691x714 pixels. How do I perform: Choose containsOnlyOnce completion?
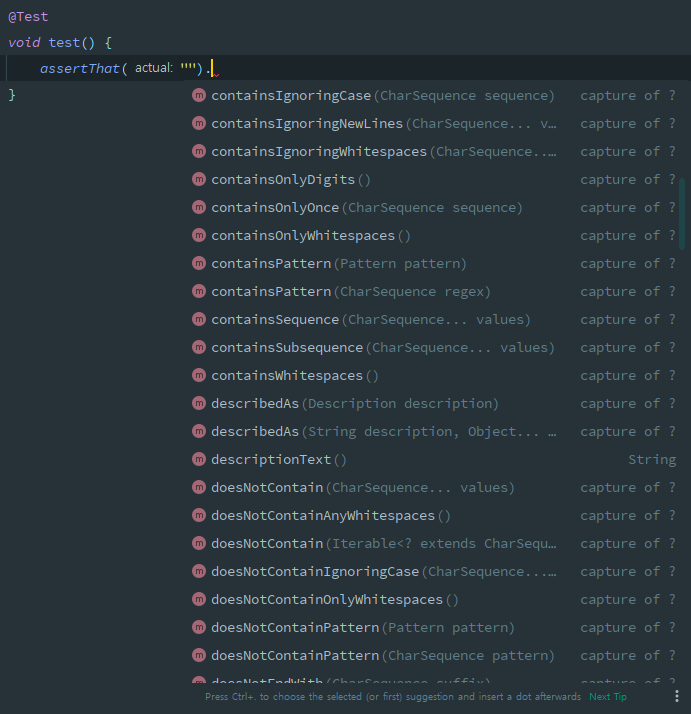433,208
